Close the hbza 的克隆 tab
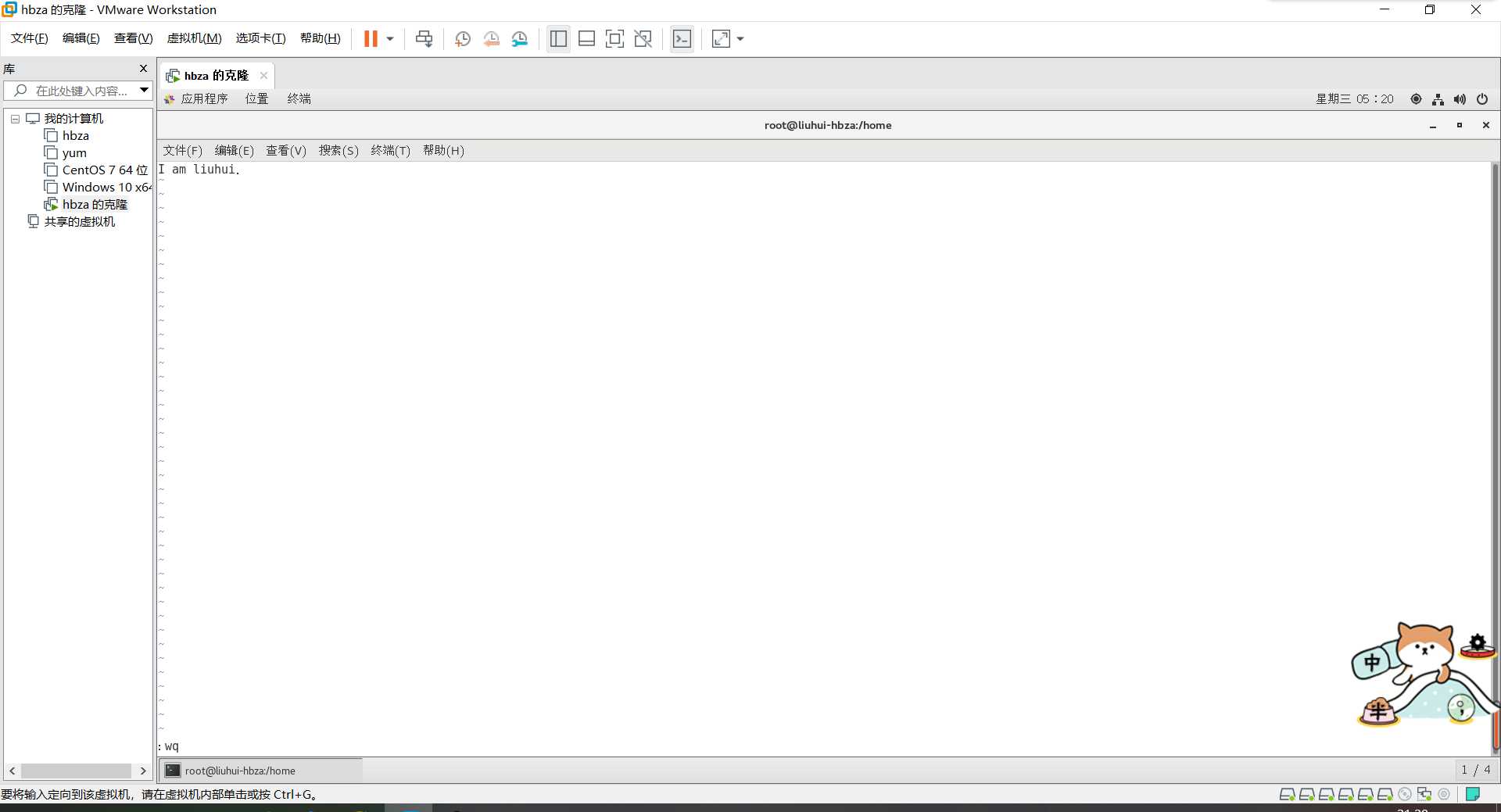Image resolution: width=1501 pixels, height=812 pixels. coord(263,76)
